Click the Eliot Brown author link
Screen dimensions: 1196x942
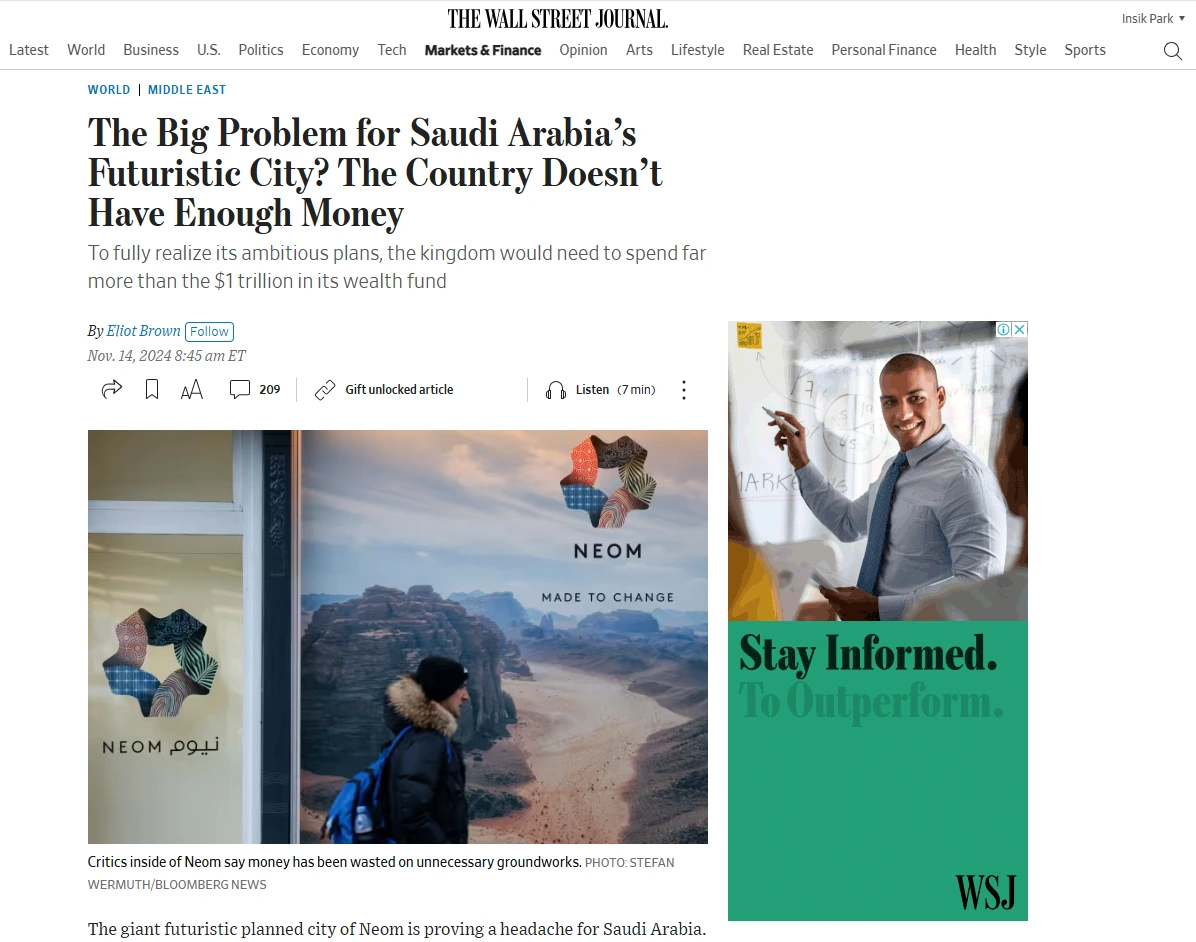click(143, 331)
